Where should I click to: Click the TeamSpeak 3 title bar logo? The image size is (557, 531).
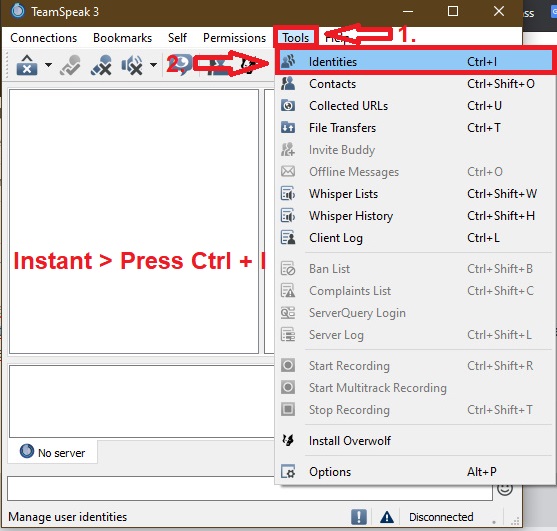[17, 11]
